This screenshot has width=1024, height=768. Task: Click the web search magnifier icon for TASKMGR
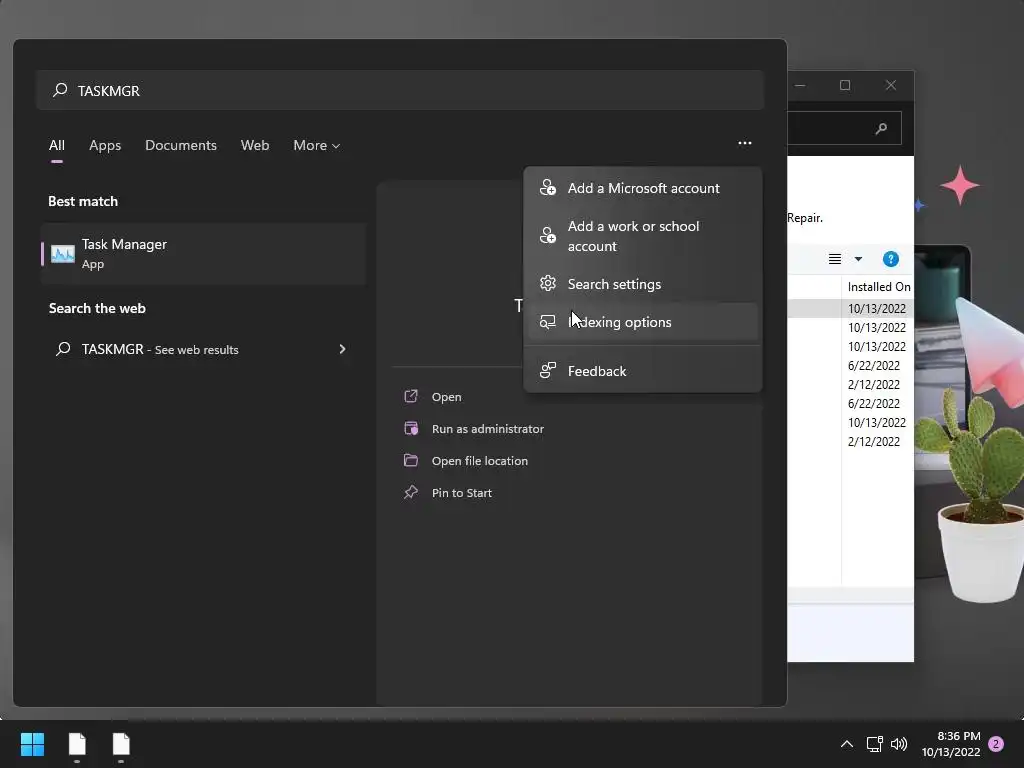(63, 349)
